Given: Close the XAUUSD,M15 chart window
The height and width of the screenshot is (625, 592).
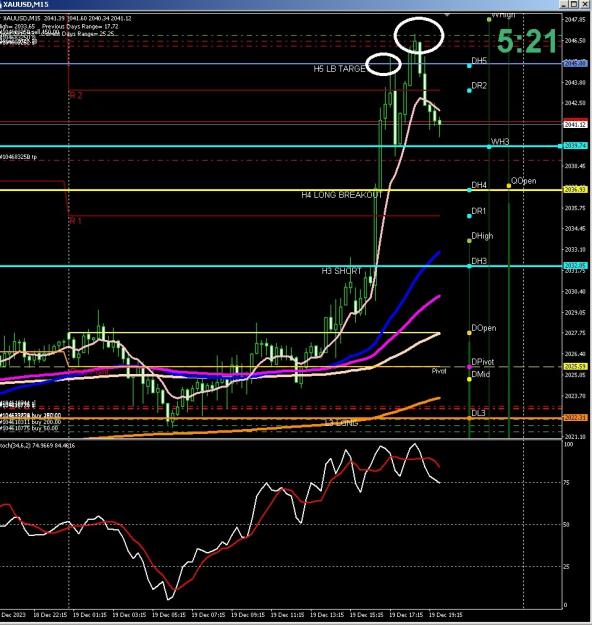Looking at the screenshot, I should (x=585, y=4).
